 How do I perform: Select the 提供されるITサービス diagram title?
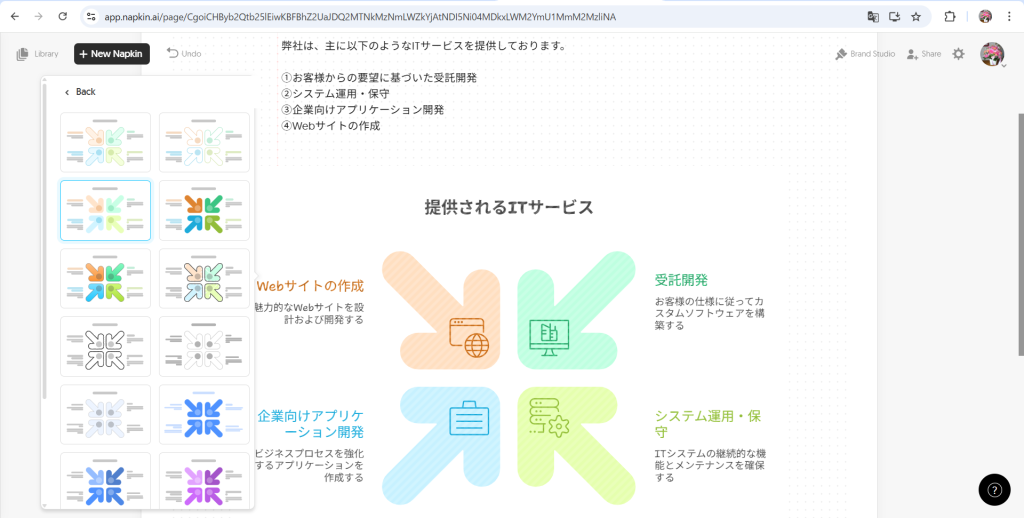509,208
